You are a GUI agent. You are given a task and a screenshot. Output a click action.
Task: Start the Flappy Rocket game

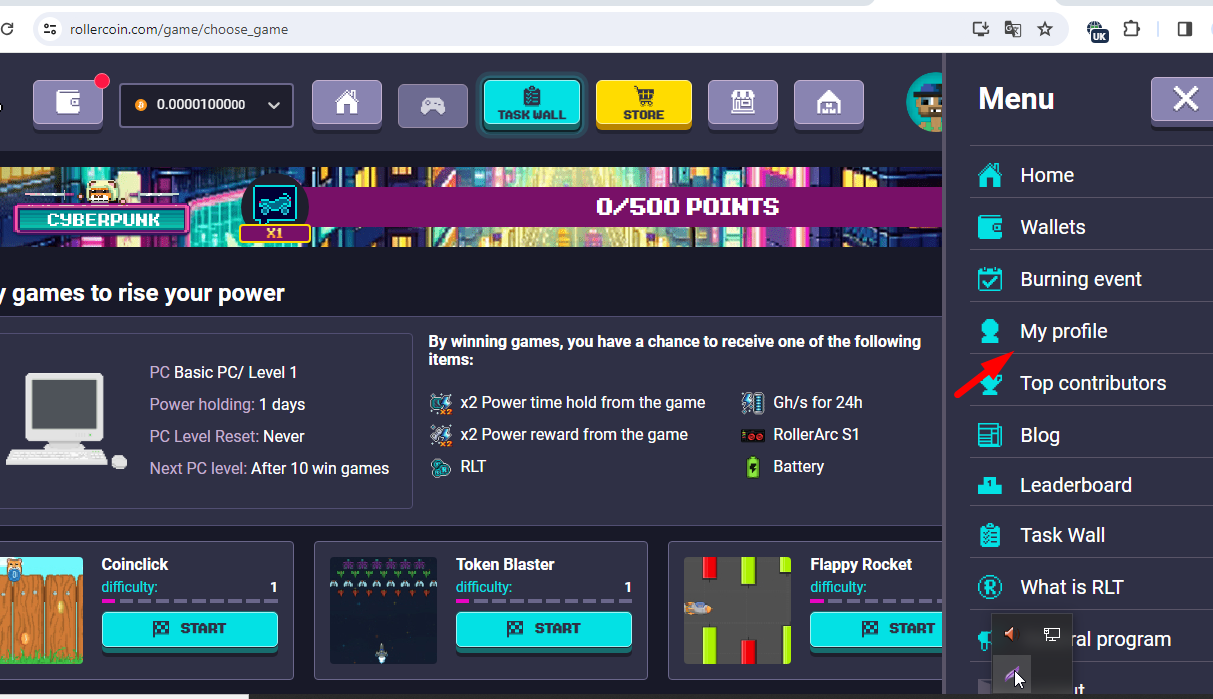coord(877,629)
